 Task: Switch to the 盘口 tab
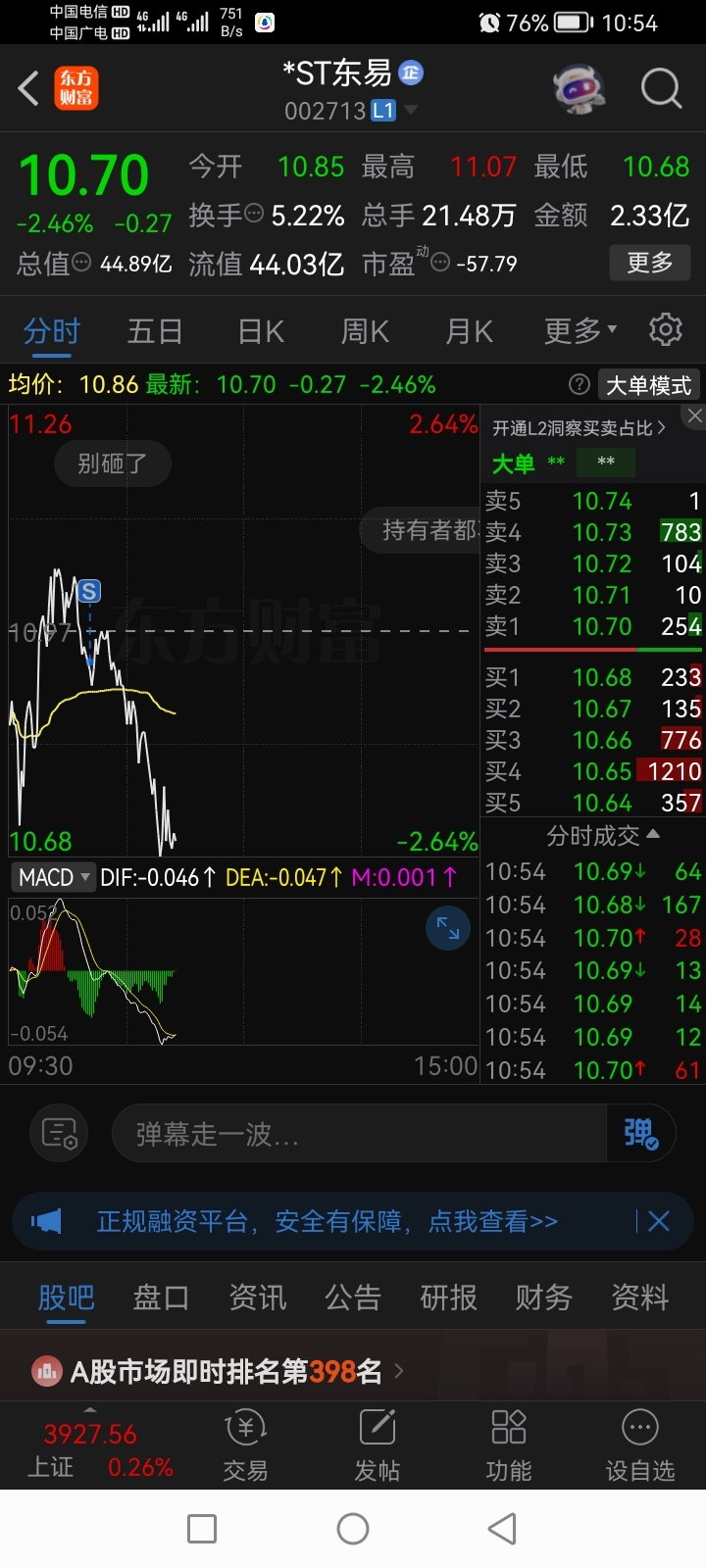click(161, 1298)
